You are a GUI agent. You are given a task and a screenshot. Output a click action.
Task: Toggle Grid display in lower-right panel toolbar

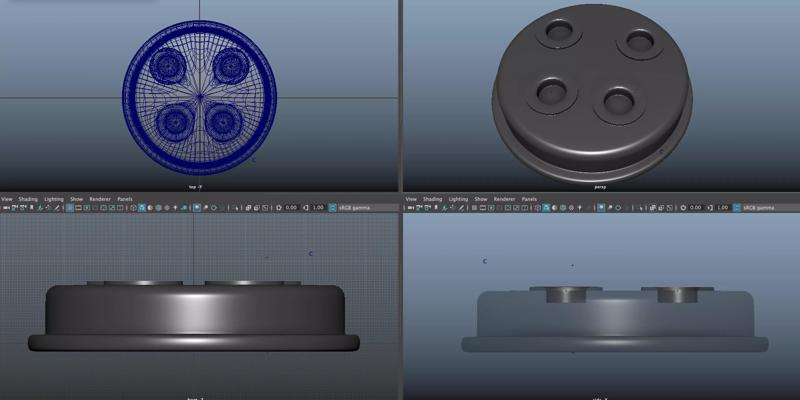click(x=474, y=208)
